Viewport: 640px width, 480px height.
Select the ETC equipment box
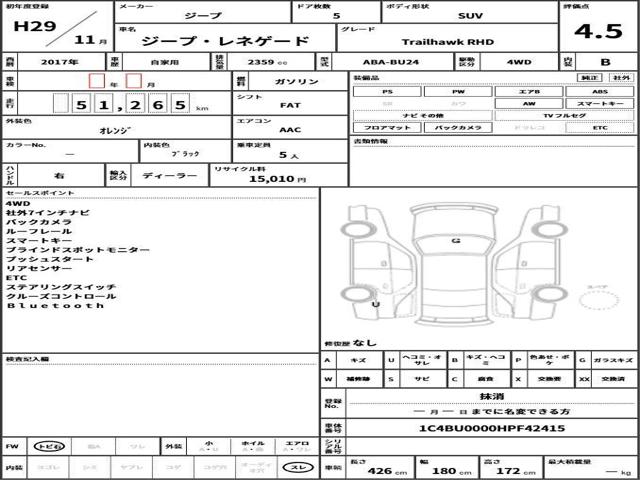coord(600,127)
